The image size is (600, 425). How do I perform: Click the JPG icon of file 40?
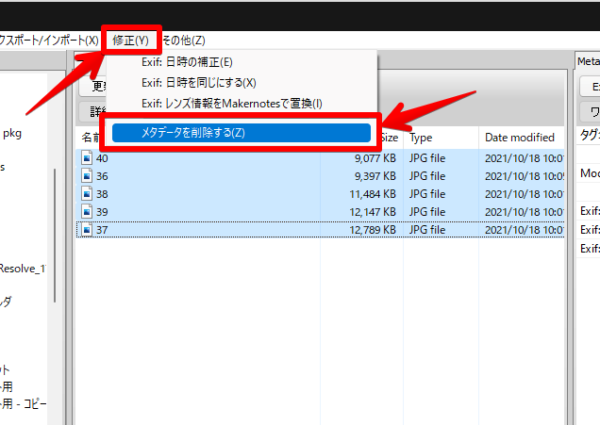click(87, 156)
